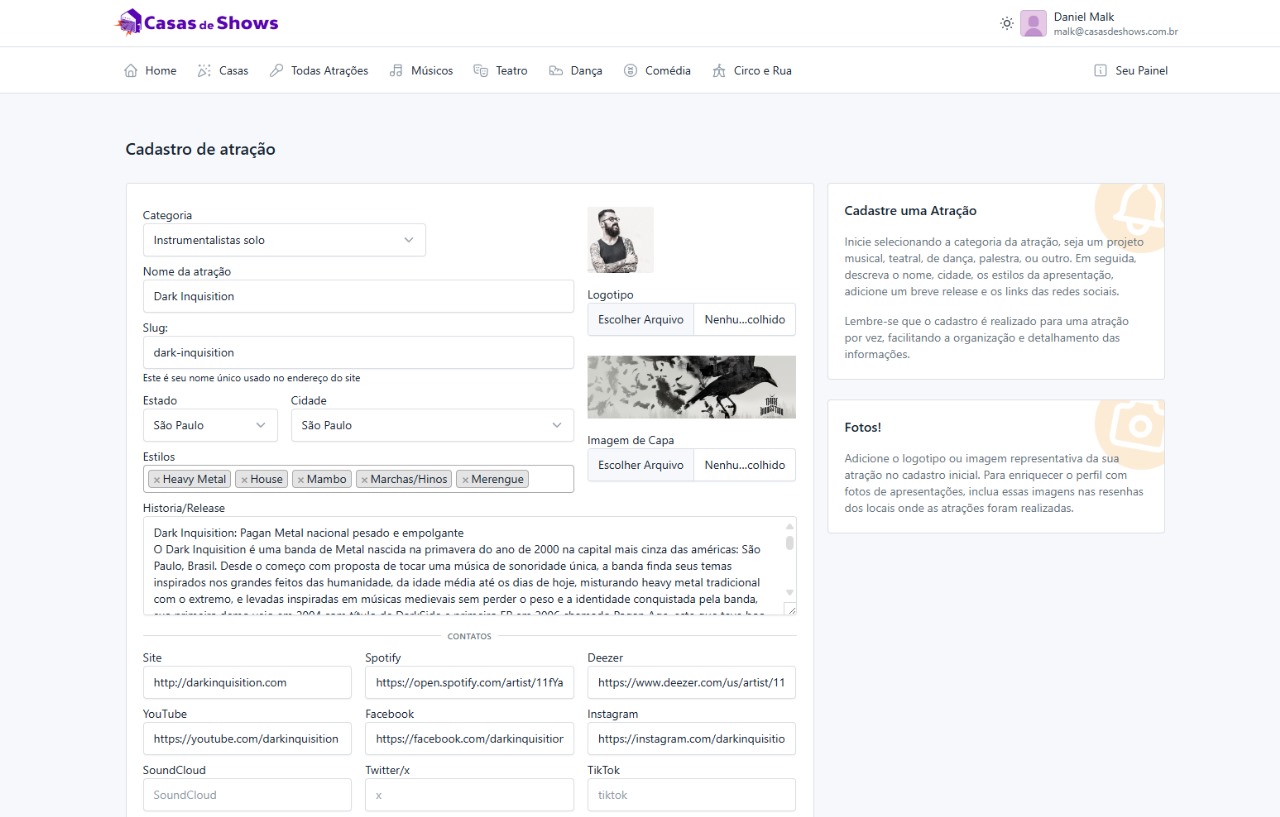
Task: Click the malk@casasdeshows.com.br email text
Action: coord(1115,32)
